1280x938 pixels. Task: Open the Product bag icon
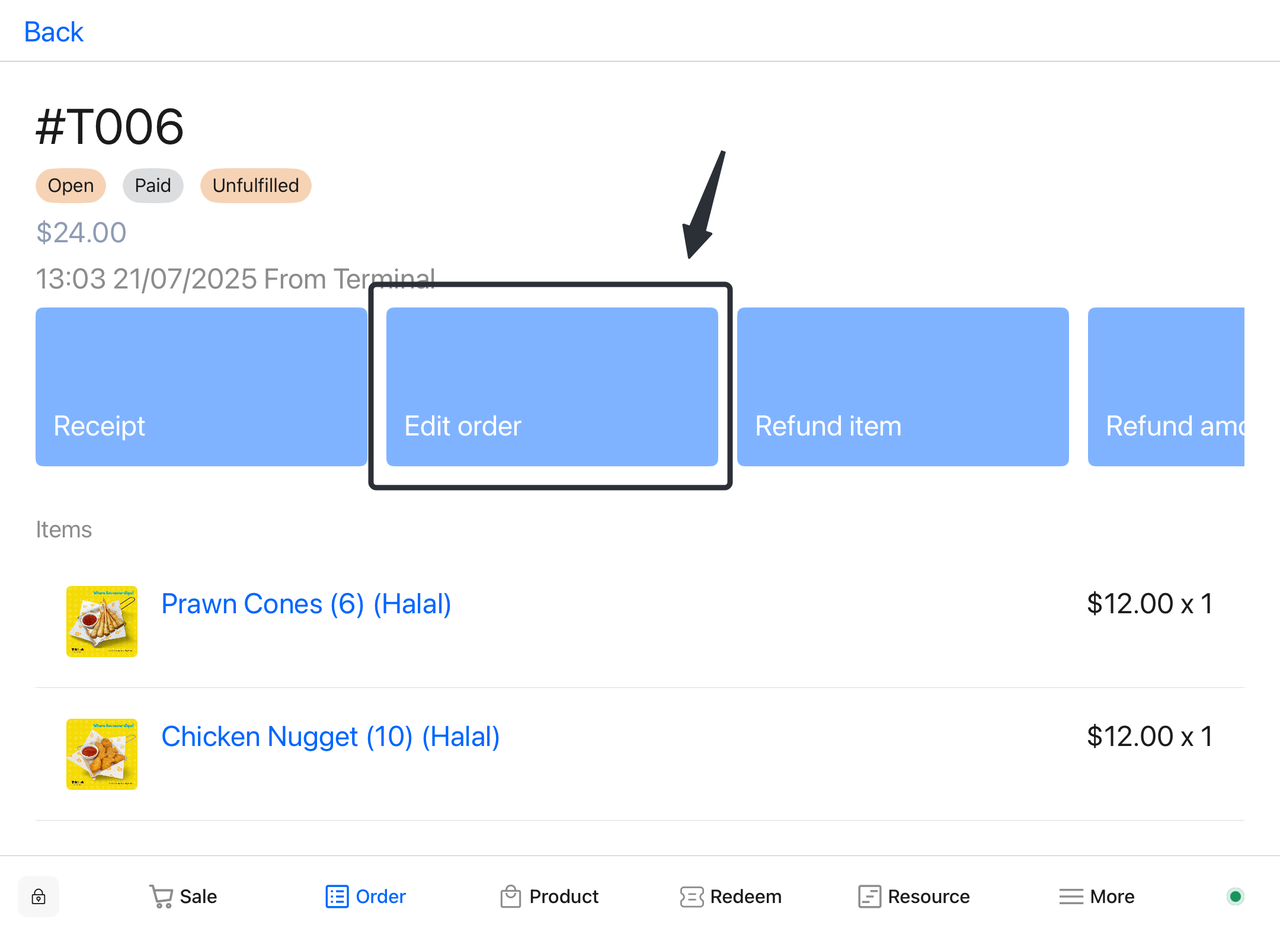point(511,896)
